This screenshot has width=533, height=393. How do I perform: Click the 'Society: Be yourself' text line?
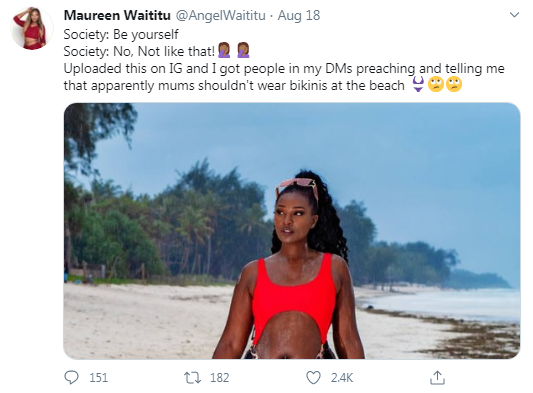[121, 34]
